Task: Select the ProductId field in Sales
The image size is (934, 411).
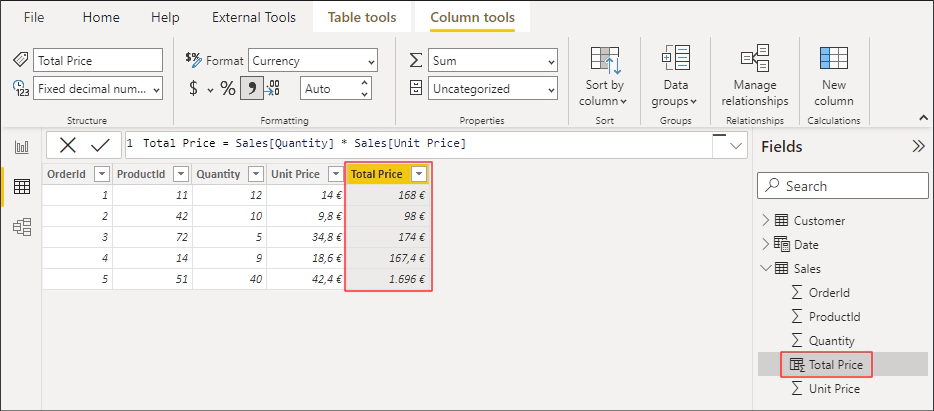Action: (834, 316)
